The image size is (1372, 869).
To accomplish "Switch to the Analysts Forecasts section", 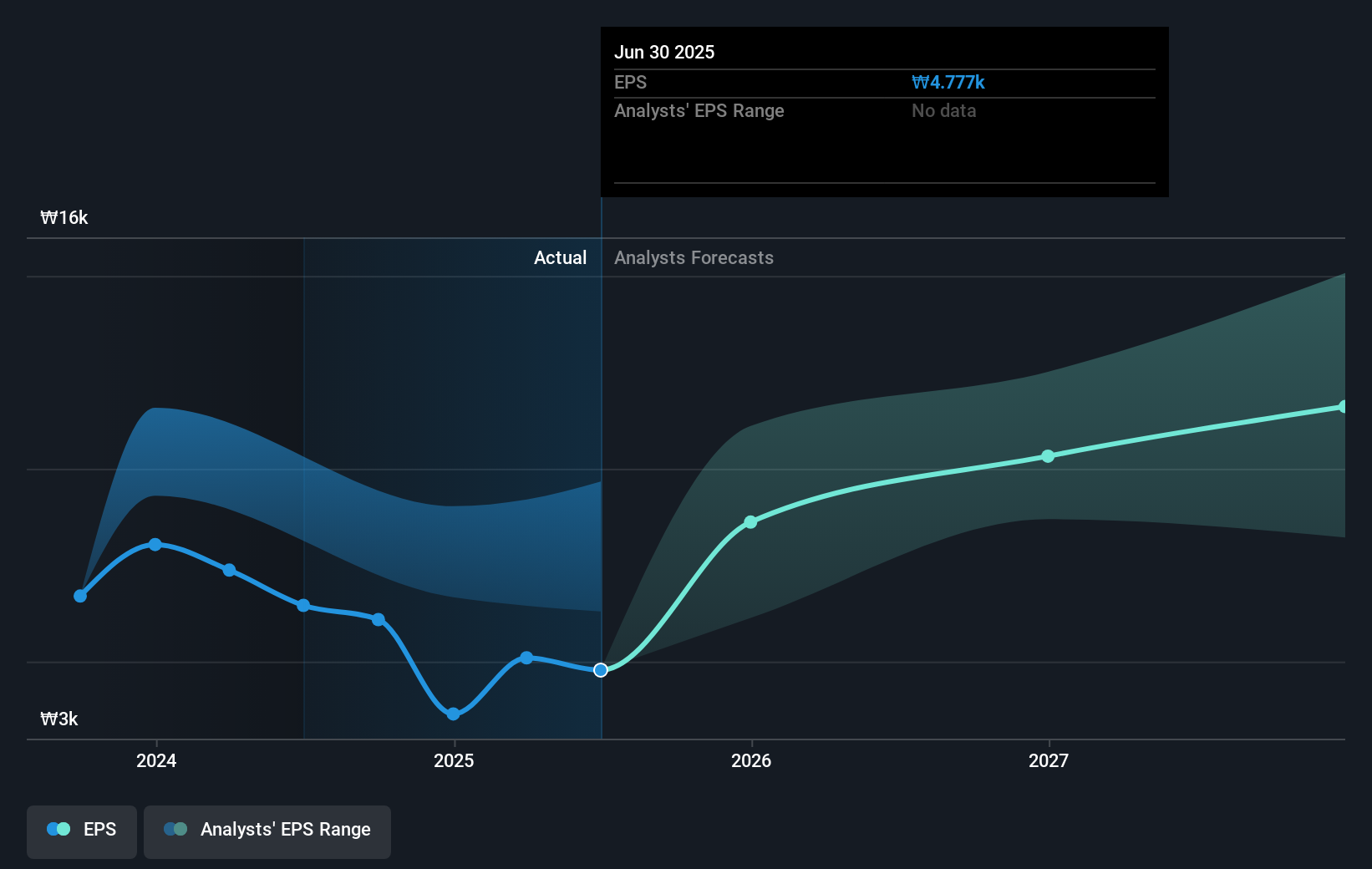I will (x=694, y=257).
